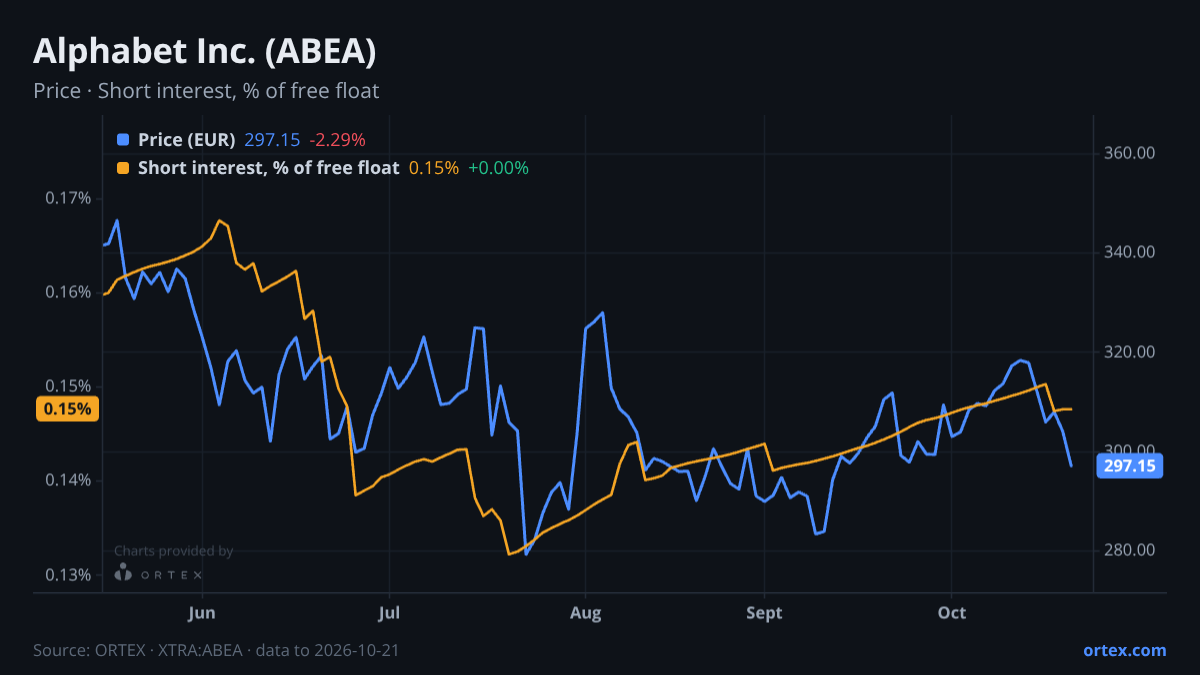Screen dimensions: 1200x675
Task: Click the 340.00 right axis label
Action: coord(1131,252)
